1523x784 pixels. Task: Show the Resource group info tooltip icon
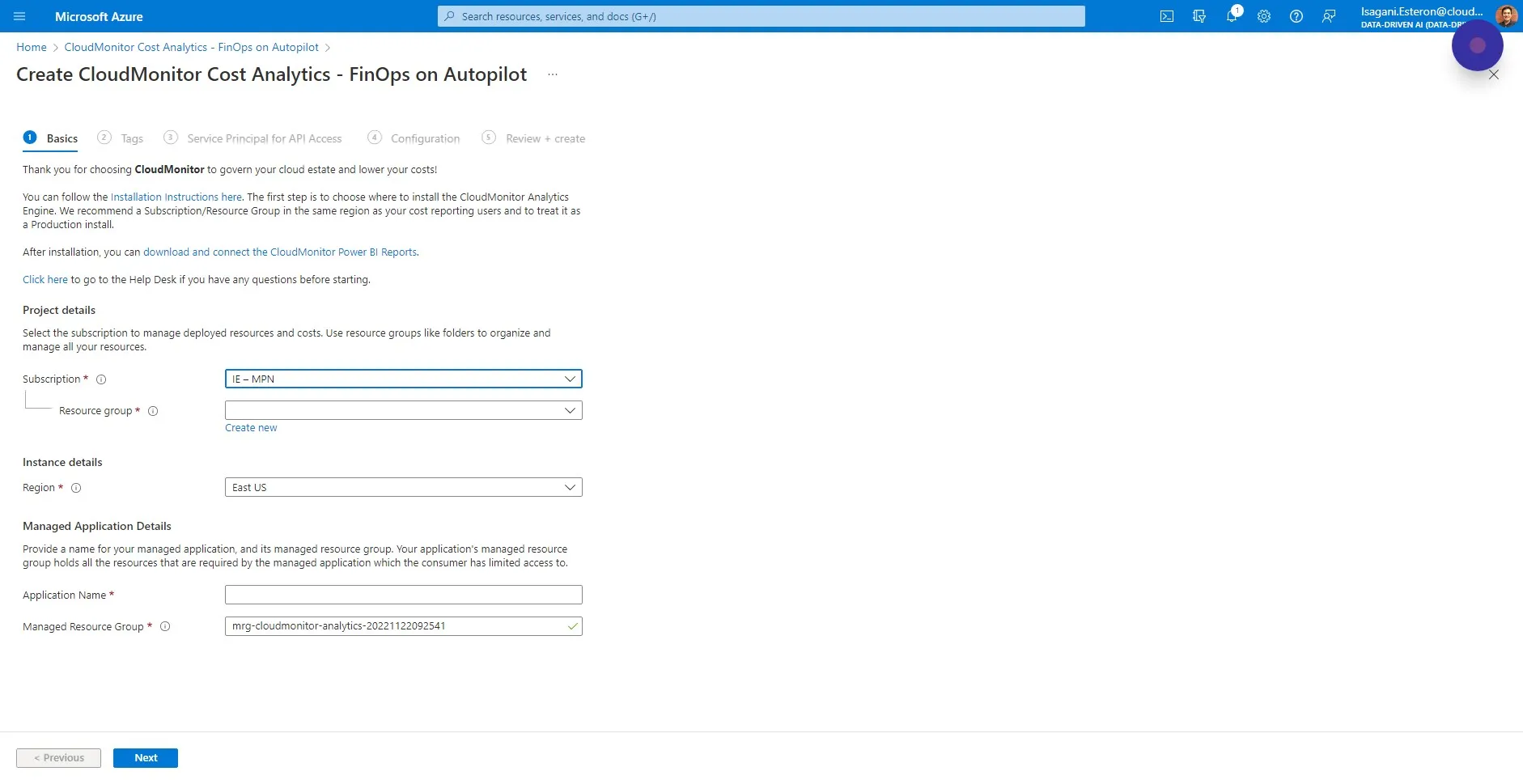153,411
